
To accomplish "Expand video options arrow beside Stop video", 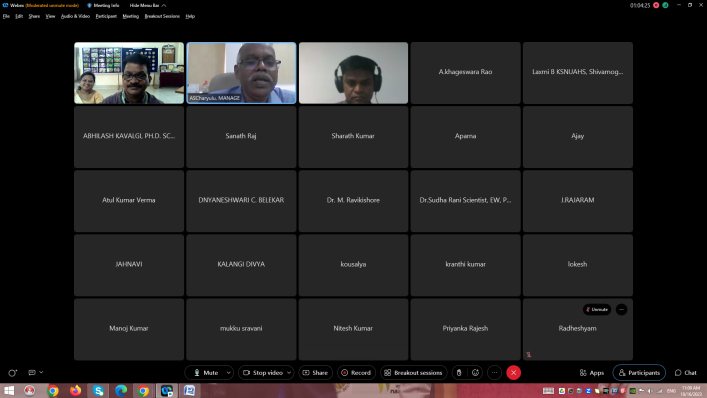I will click(289, 373).
